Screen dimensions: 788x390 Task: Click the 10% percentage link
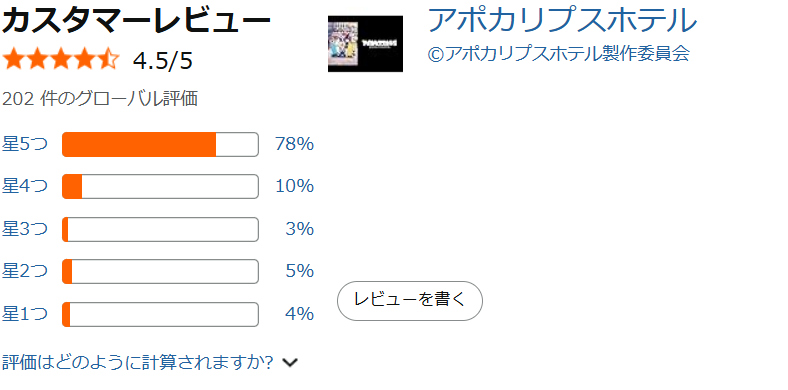(294, 186)
